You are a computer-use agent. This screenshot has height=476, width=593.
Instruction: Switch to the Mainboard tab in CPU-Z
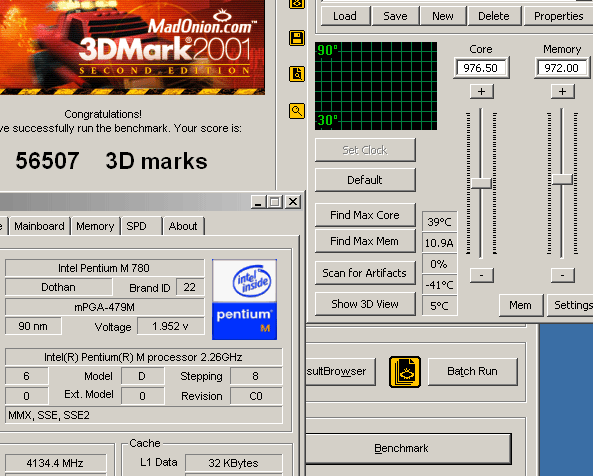tap(40, 226)
